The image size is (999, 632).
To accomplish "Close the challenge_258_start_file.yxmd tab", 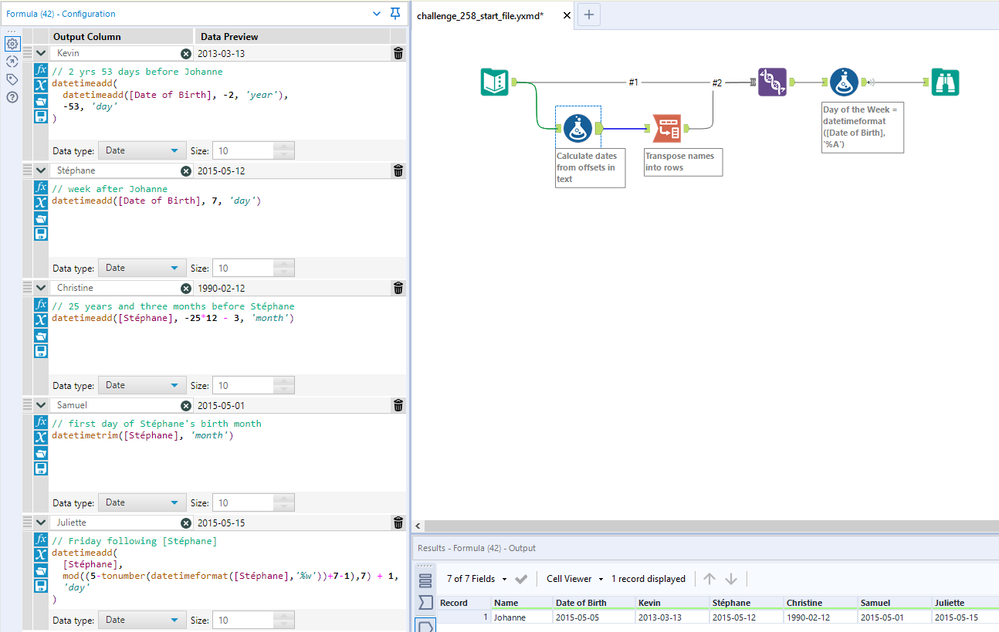I will [x=566, y=15].
